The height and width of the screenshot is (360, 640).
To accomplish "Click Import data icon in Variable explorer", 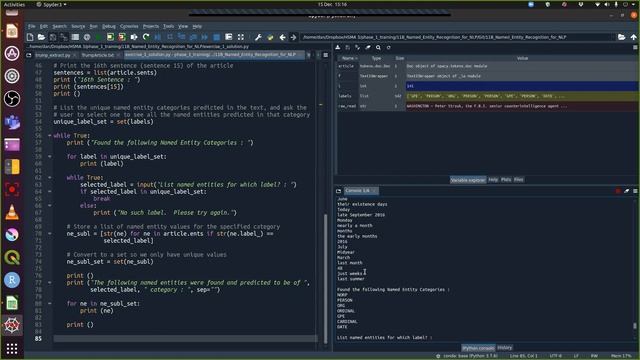I will point(338,47).
